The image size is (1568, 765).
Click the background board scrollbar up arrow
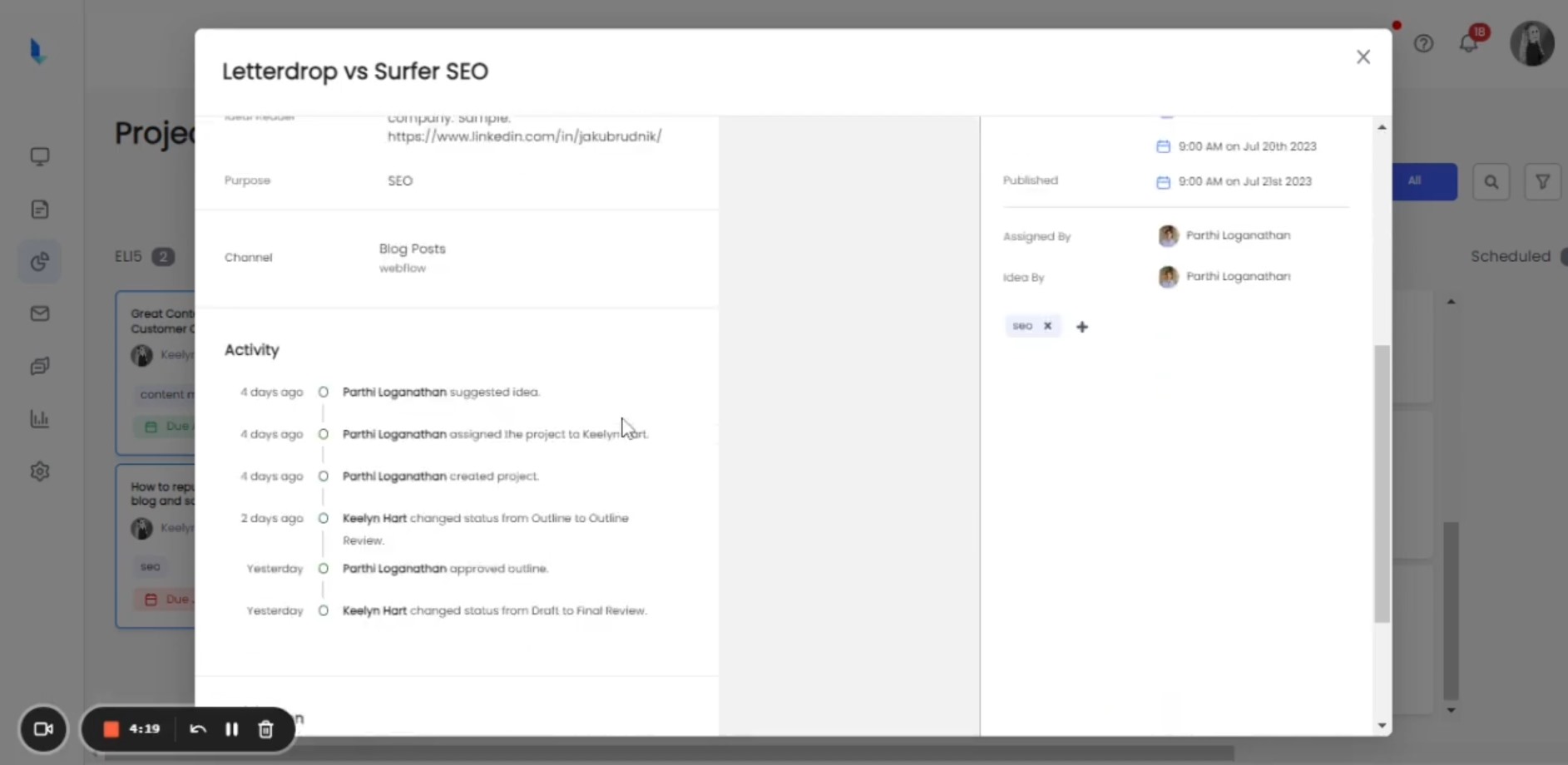1451,301
